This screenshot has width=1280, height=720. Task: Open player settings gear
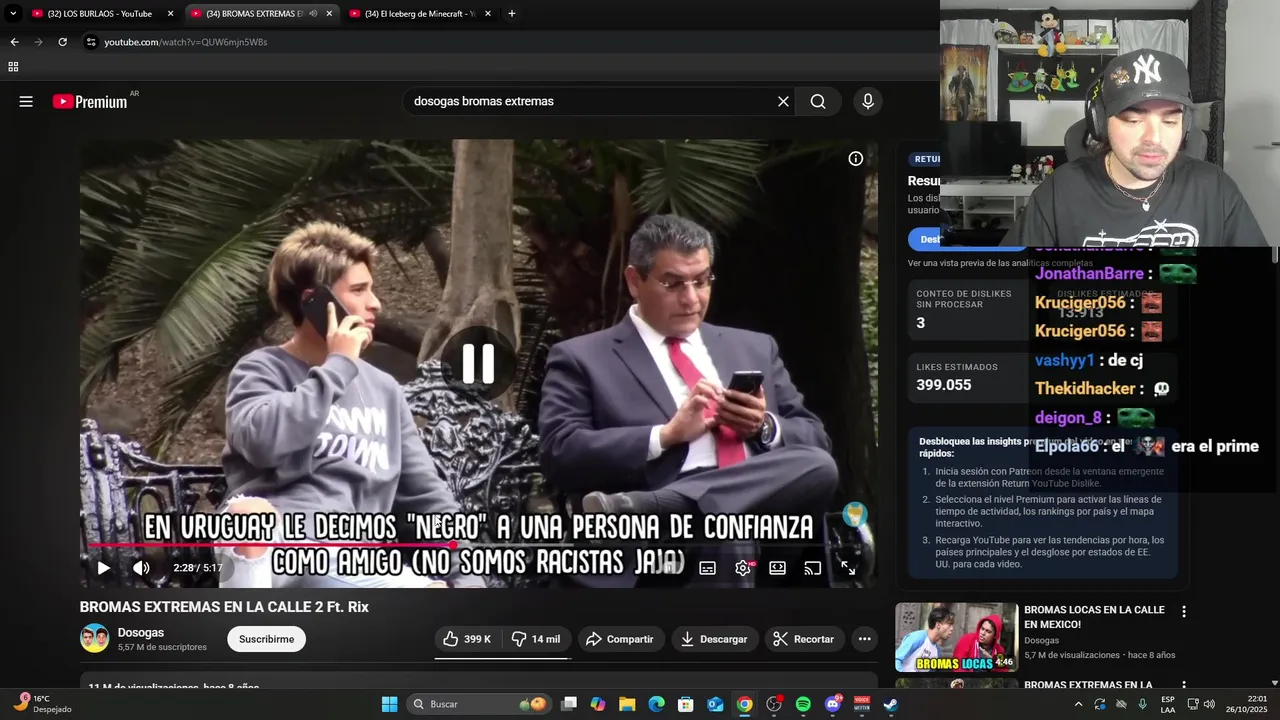(x=743, y=568)
